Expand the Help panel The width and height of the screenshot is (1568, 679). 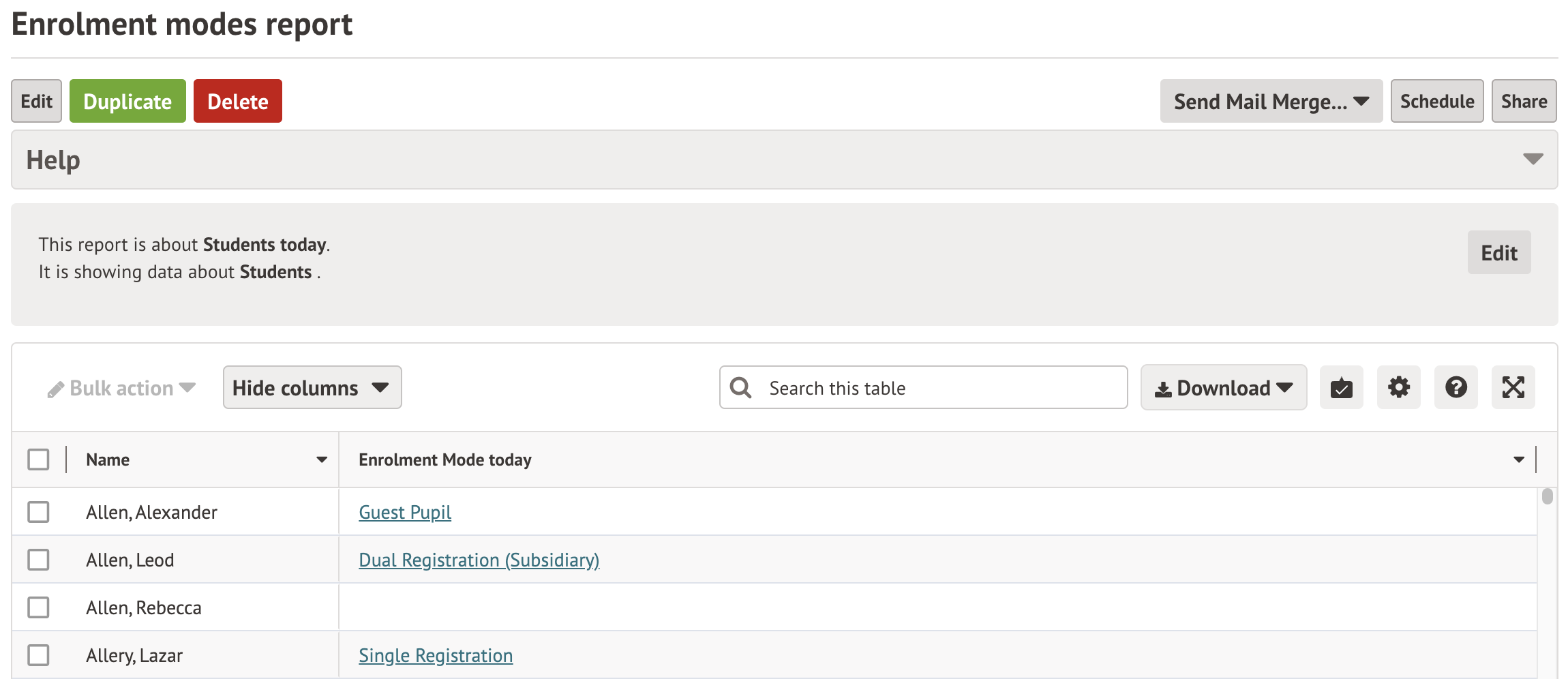1533,160
